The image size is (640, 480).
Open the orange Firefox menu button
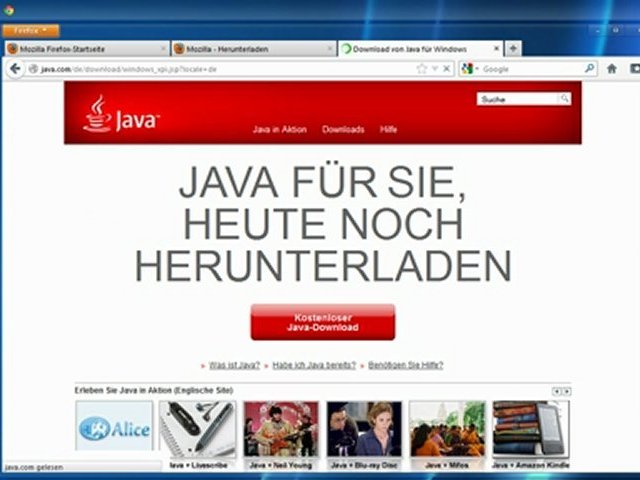click(30, 31)
